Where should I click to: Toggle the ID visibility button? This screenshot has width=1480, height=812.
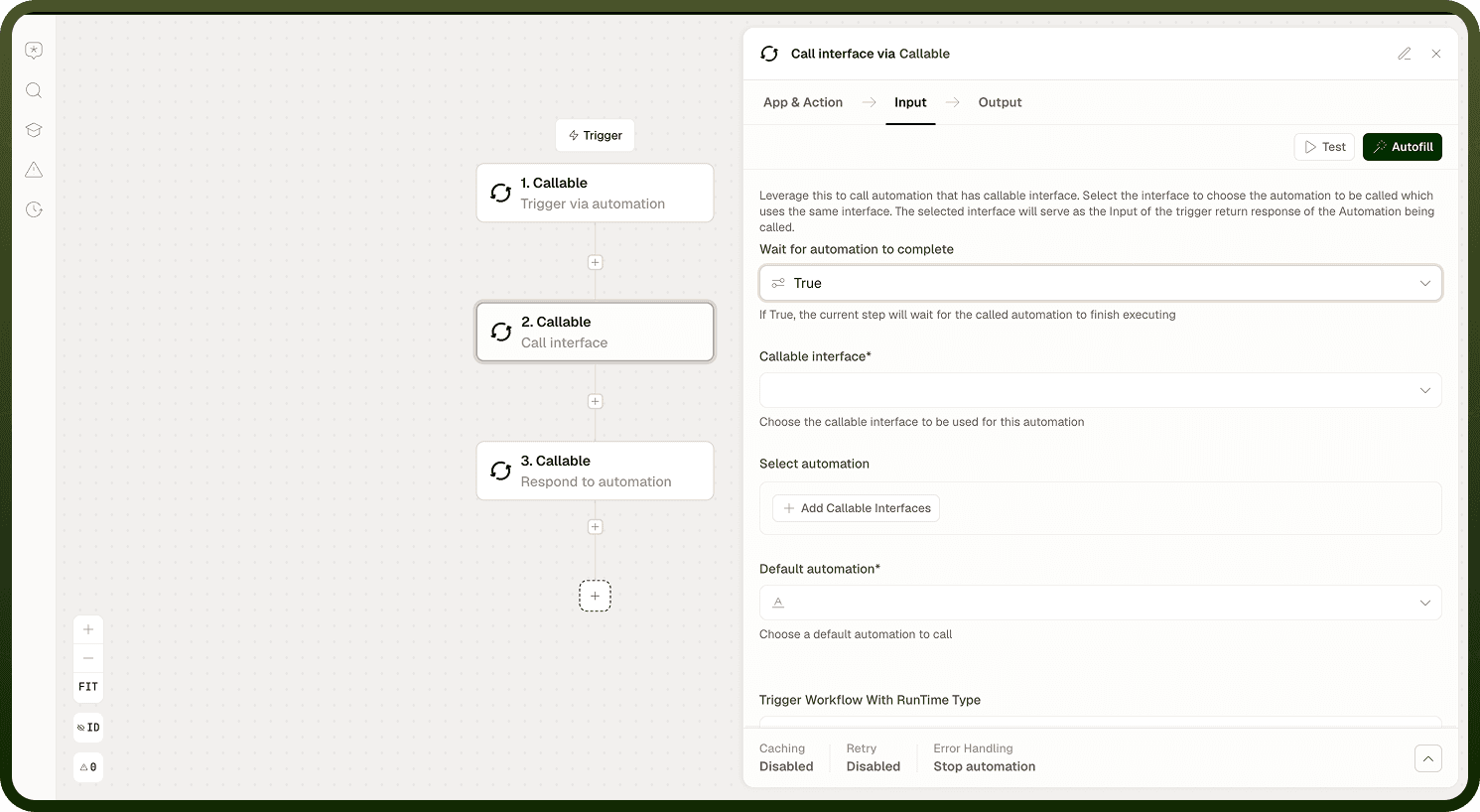(88, 728)
